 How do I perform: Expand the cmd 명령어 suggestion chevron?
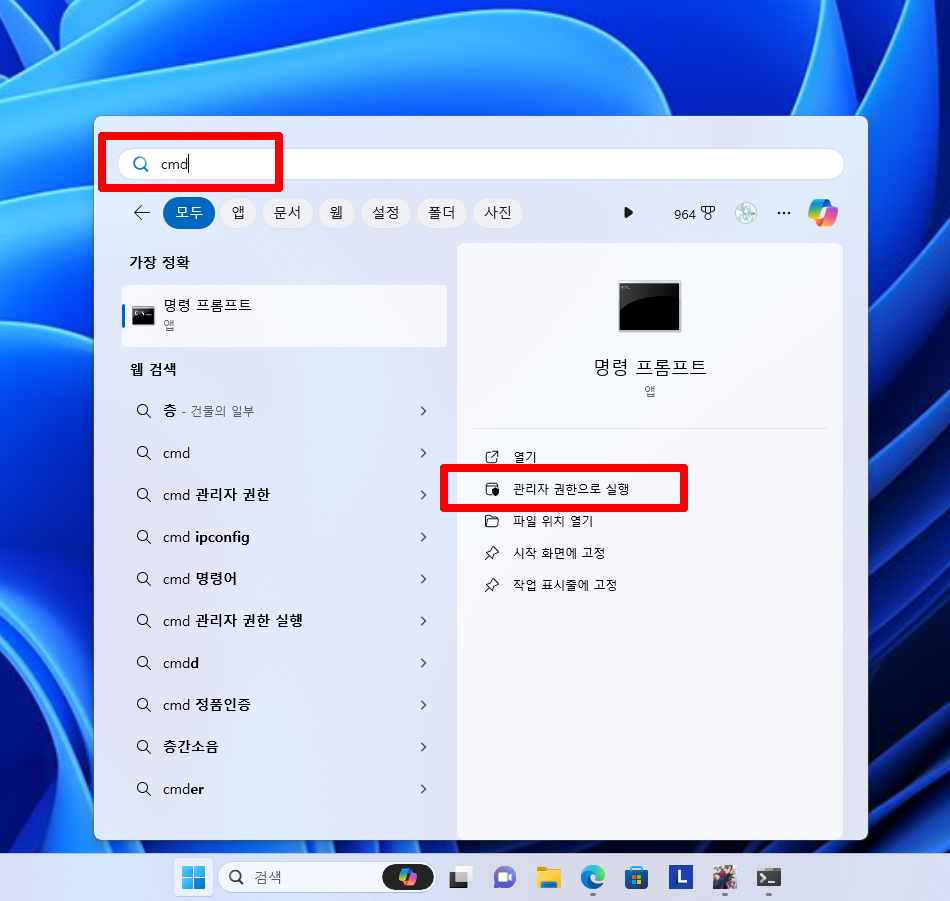[424, 579]
